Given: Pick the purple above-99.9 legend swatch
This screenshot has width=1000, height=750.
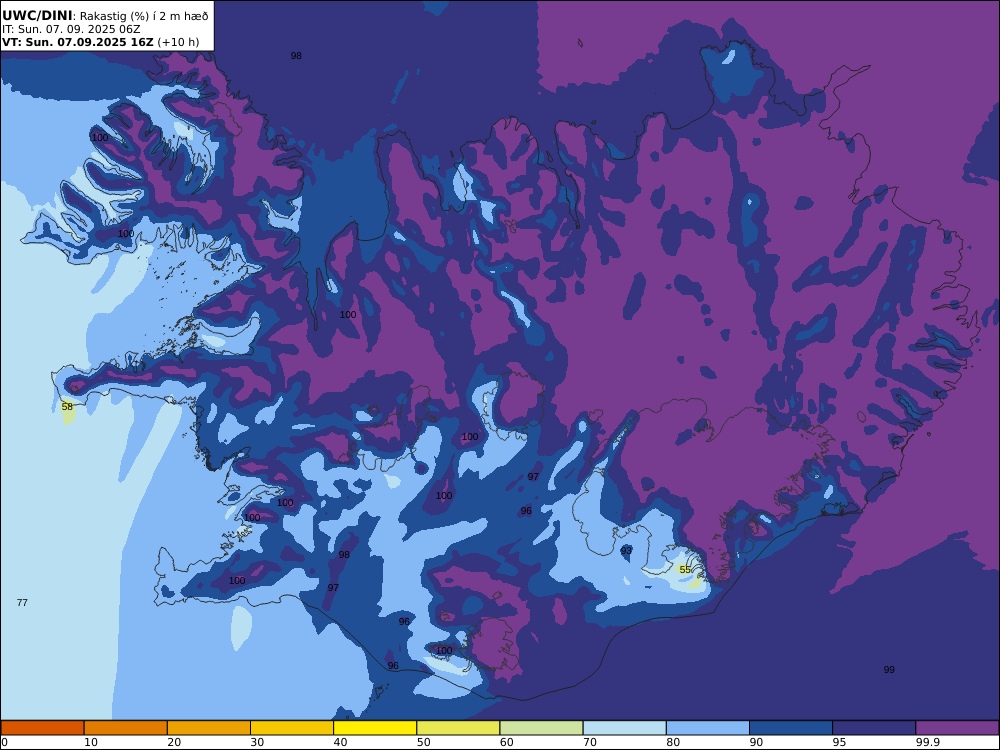Looking at the screenshot, I should [957, 728].
